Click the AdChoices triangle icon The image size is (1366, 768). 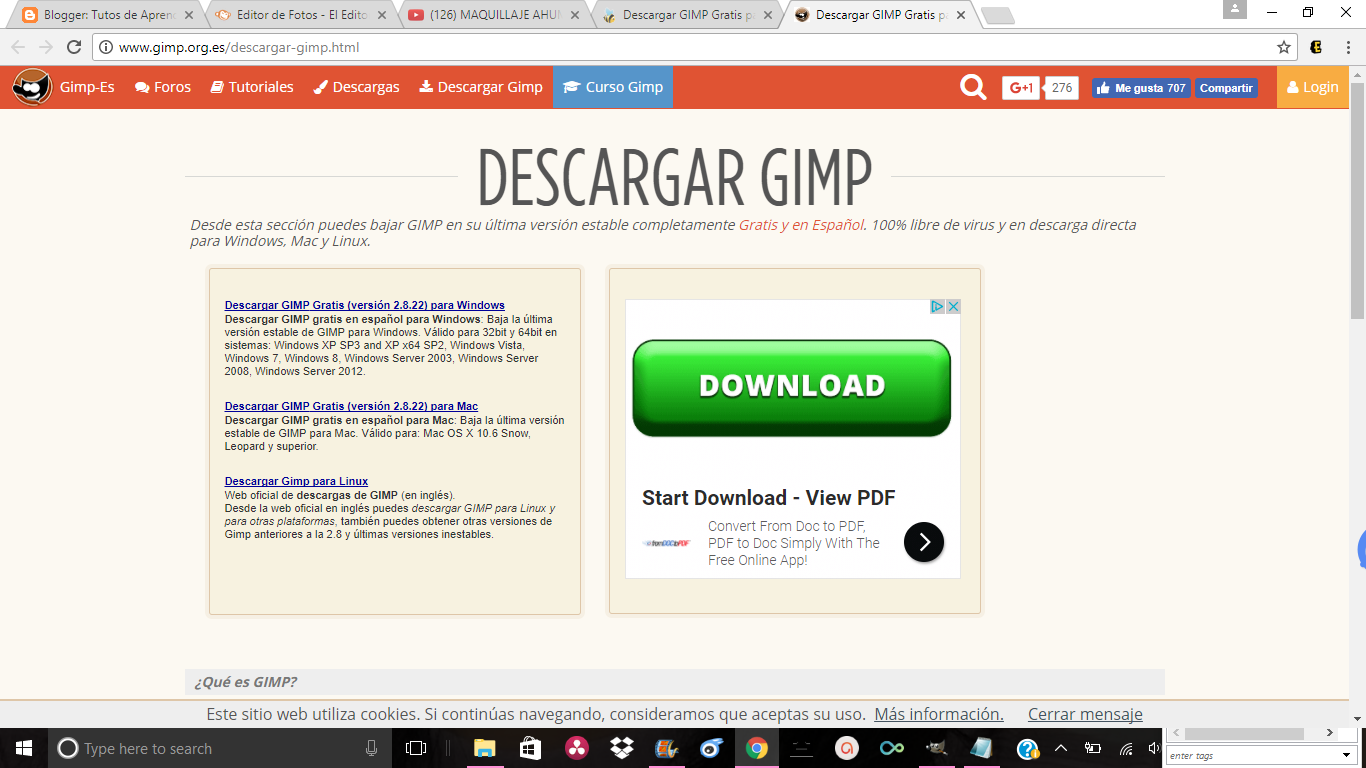[938, 307]
